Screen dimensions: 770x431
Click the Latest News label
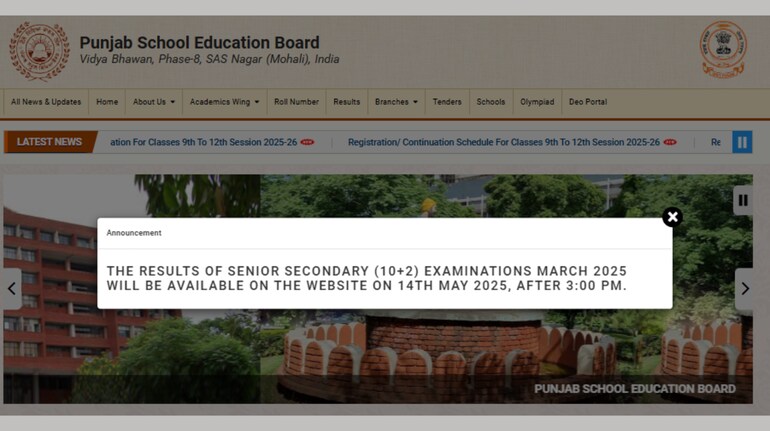coord(49,142)
